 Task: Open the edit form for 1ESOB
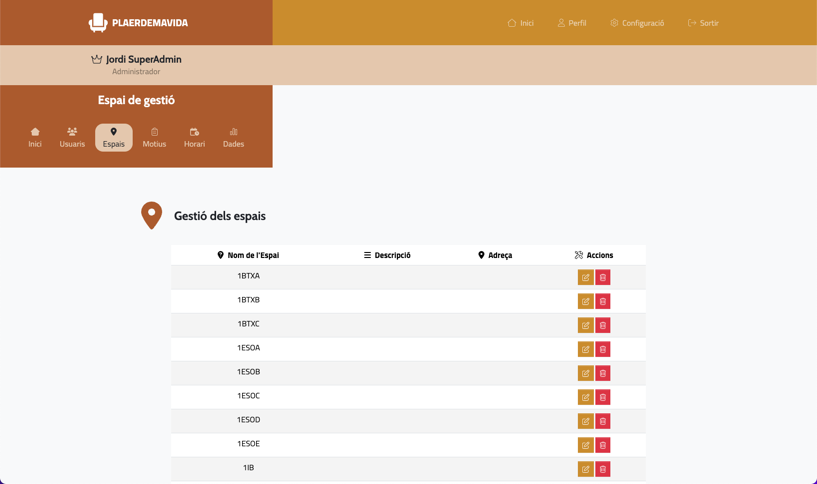[585, 373]
